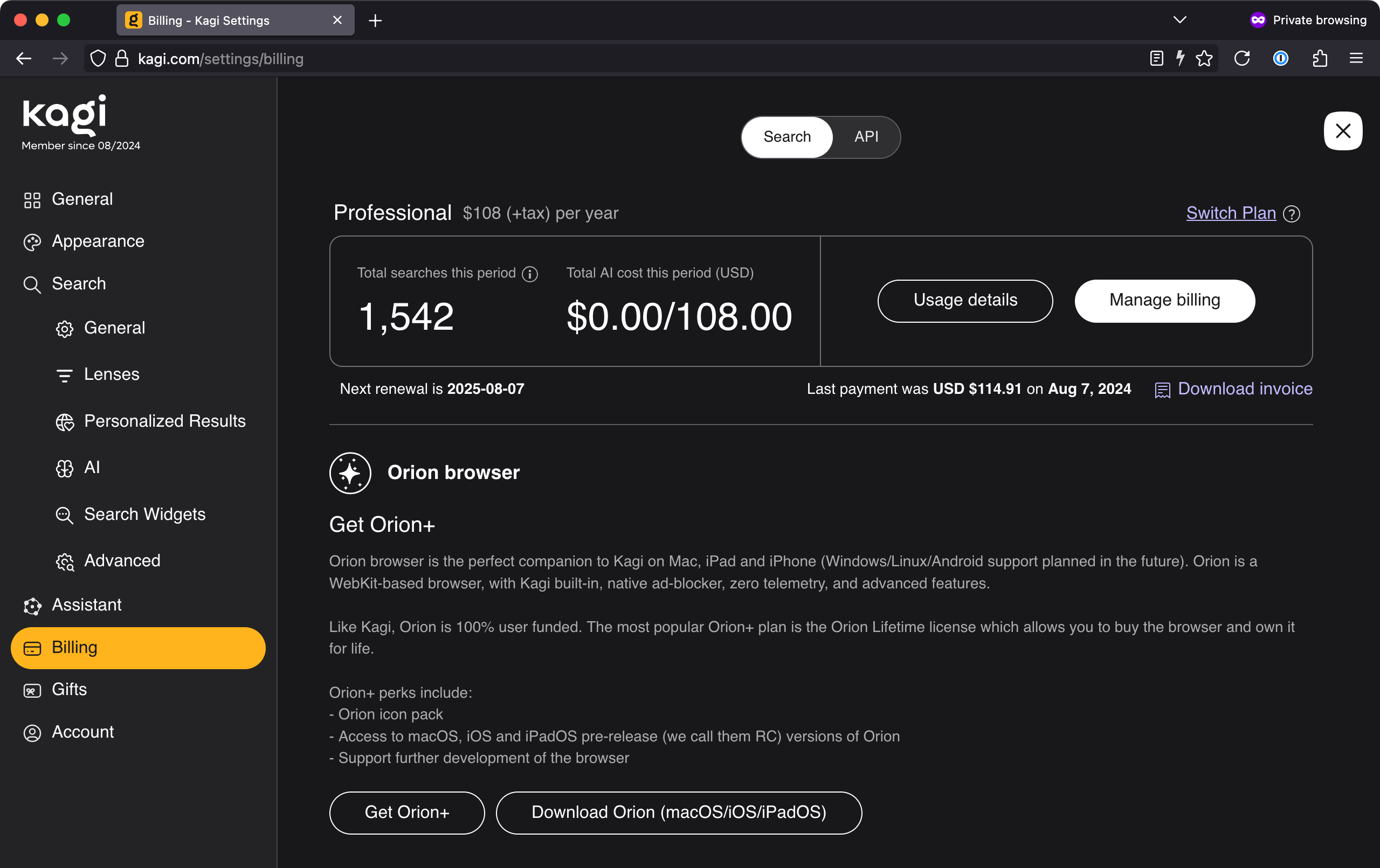This screenshot has height=868, width=1380.
Task: Click the Private browsing indicator
Action: coord(1307,20)
